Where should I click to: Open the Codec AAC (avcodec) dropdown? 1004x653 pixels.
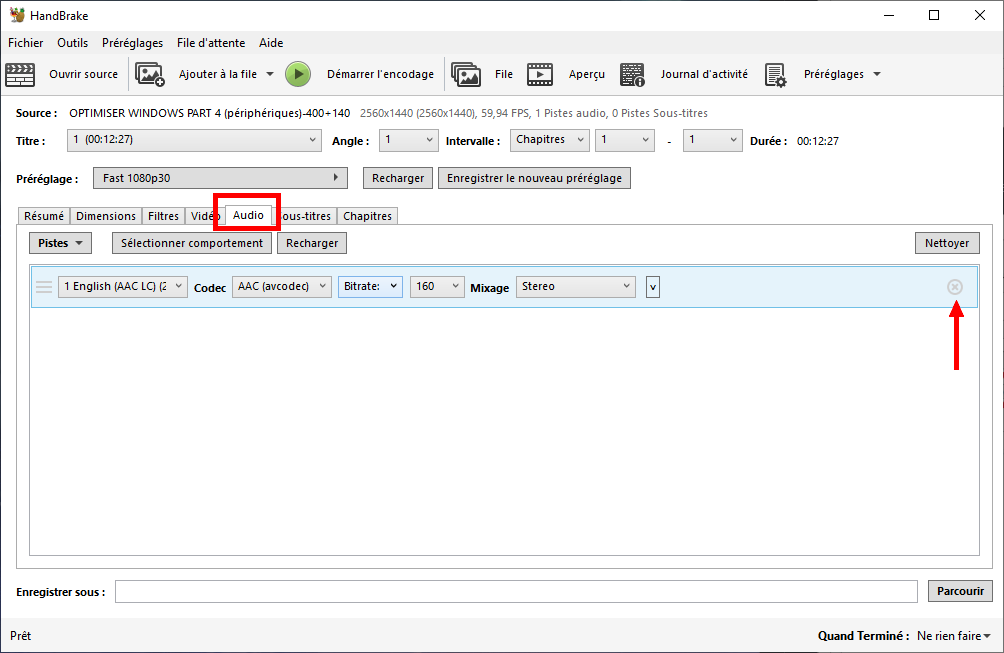tap(282, 286)
